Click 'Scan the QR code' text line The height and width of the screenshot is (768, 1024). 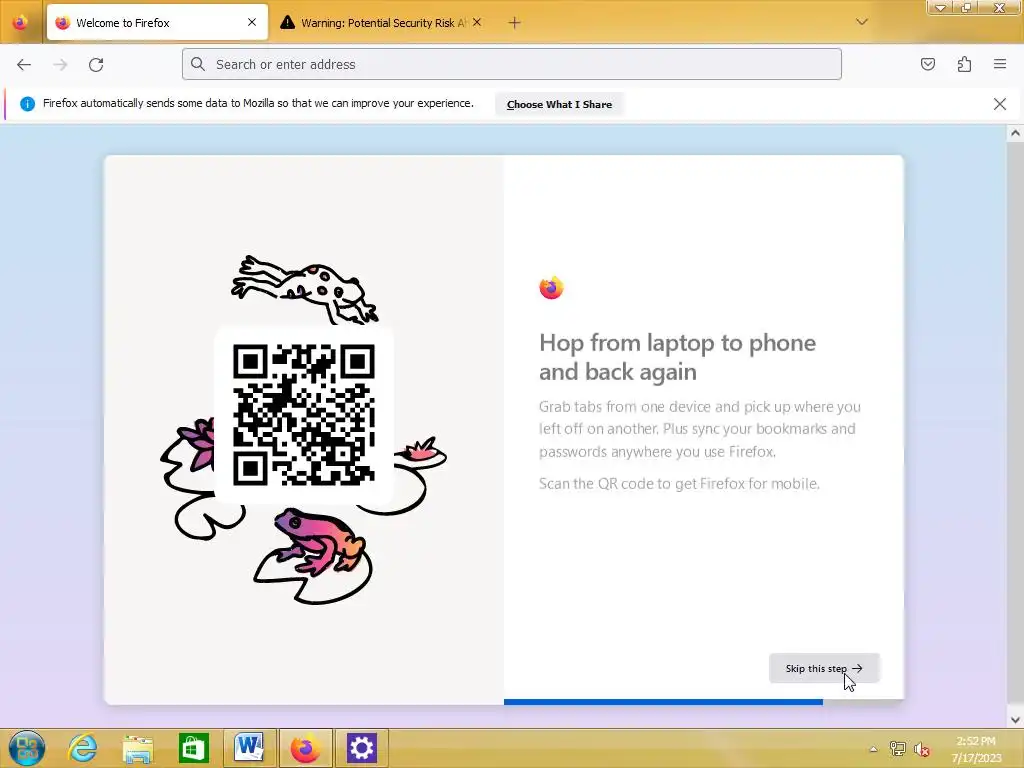point(679,484)
